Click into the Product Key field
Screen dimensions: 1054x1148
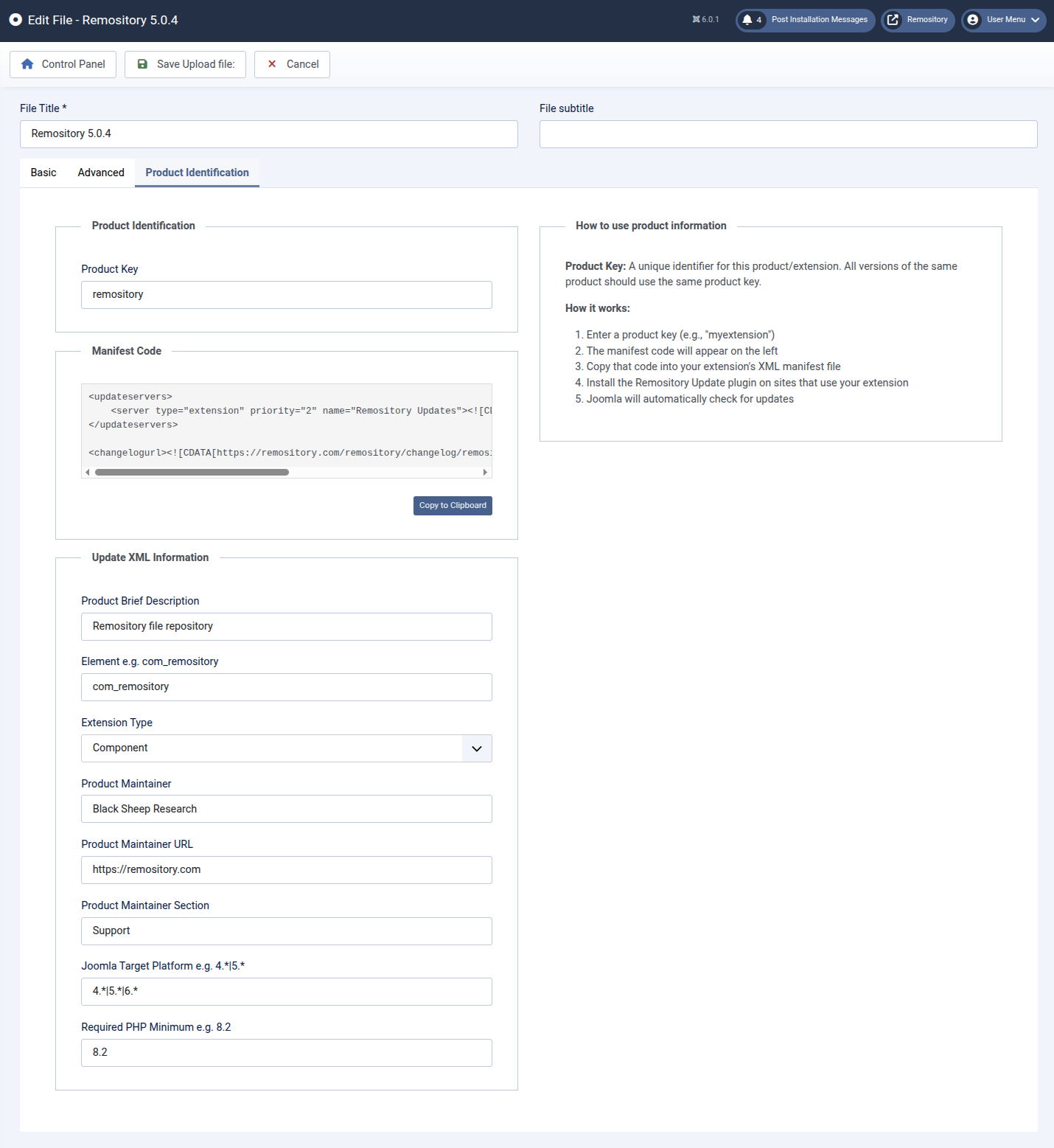coord(286,295)
